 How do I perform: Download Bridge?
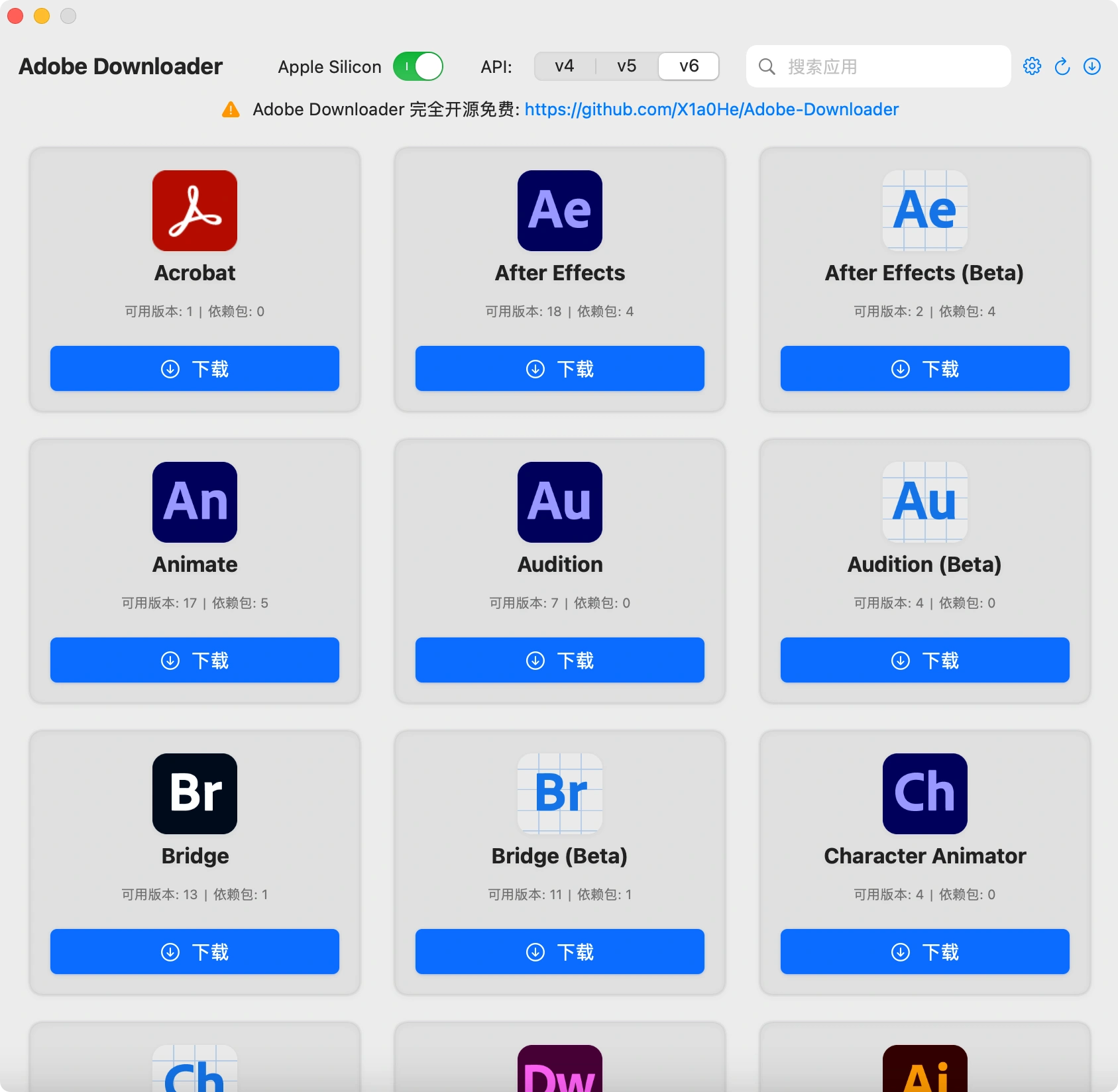[x=195, y=952]
